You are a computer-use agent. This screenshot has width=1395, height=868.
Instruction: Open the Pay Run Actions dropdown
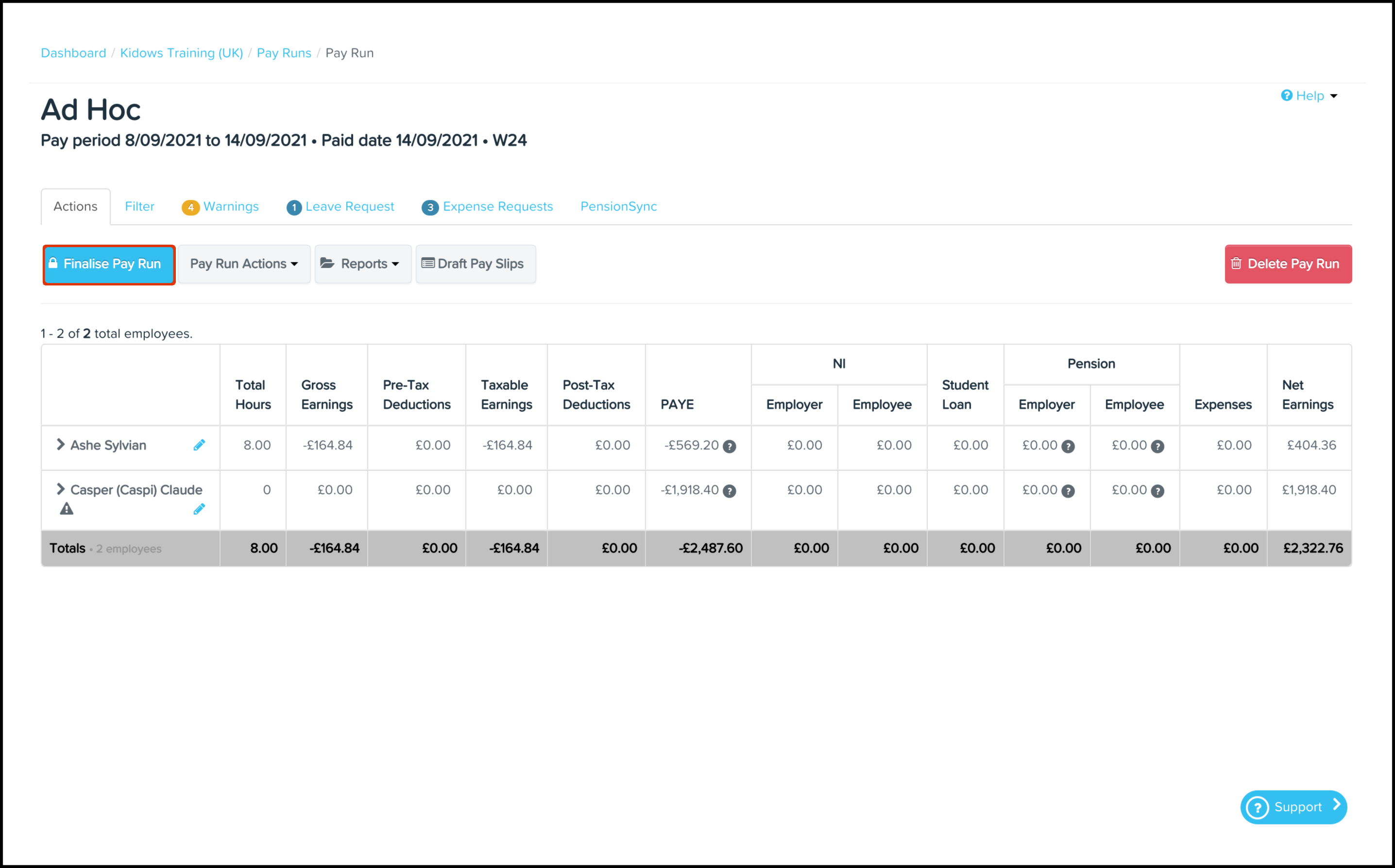[x=244, y=264]
